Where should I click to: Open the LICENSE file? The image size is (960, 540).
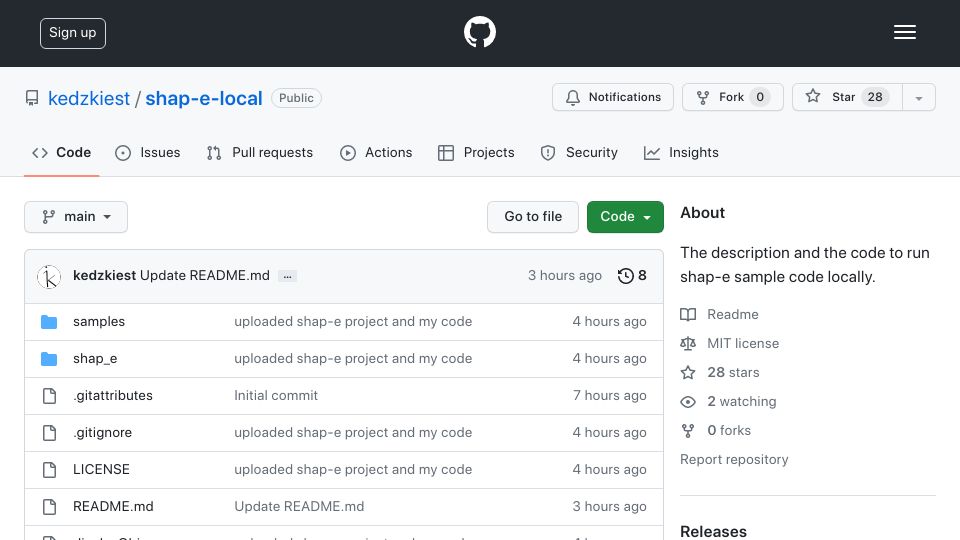(101, 469)
